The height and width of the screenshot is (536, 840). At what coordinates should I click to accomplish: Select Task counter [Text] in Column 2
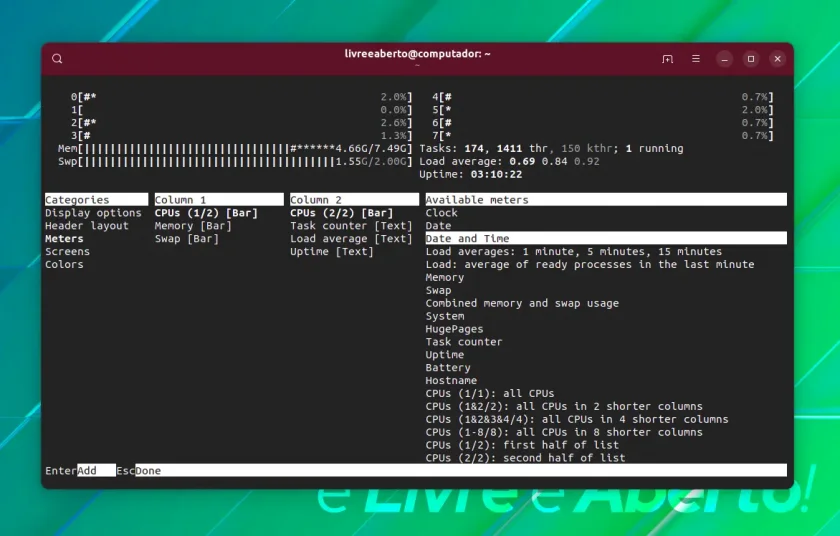pos(351,225)
